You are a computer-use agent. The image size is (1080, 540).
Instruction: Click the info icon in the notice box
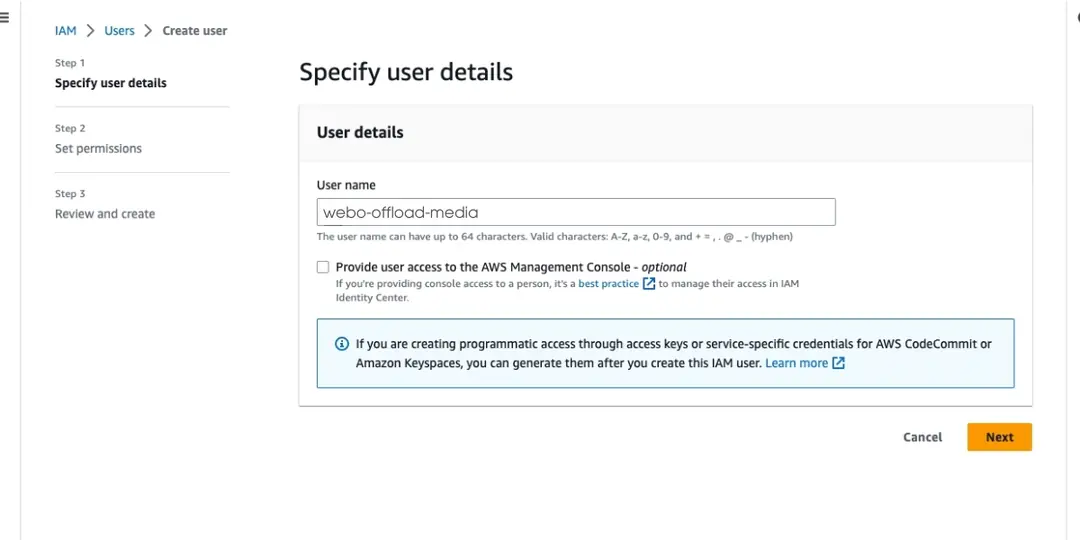[x=342, y=344]
